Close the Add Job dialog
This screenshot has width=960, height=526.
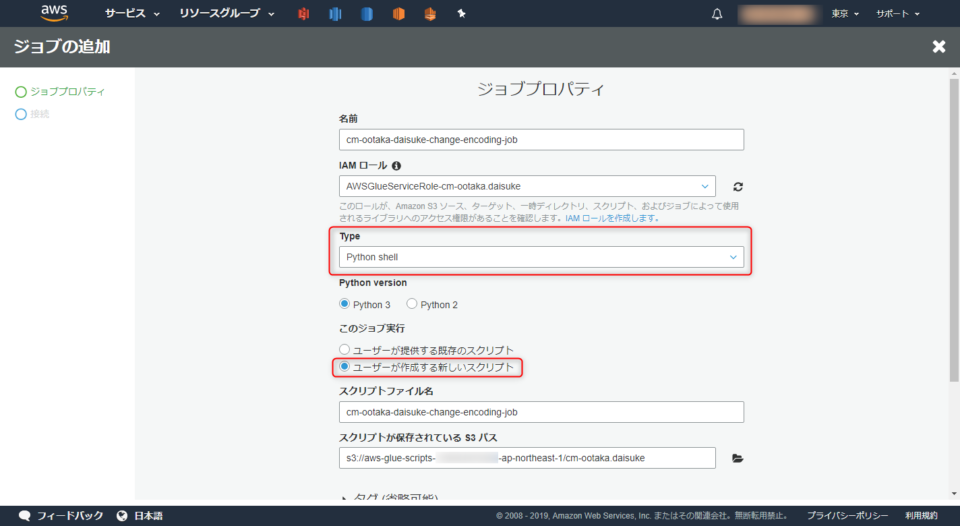click(x=938, y=47)
